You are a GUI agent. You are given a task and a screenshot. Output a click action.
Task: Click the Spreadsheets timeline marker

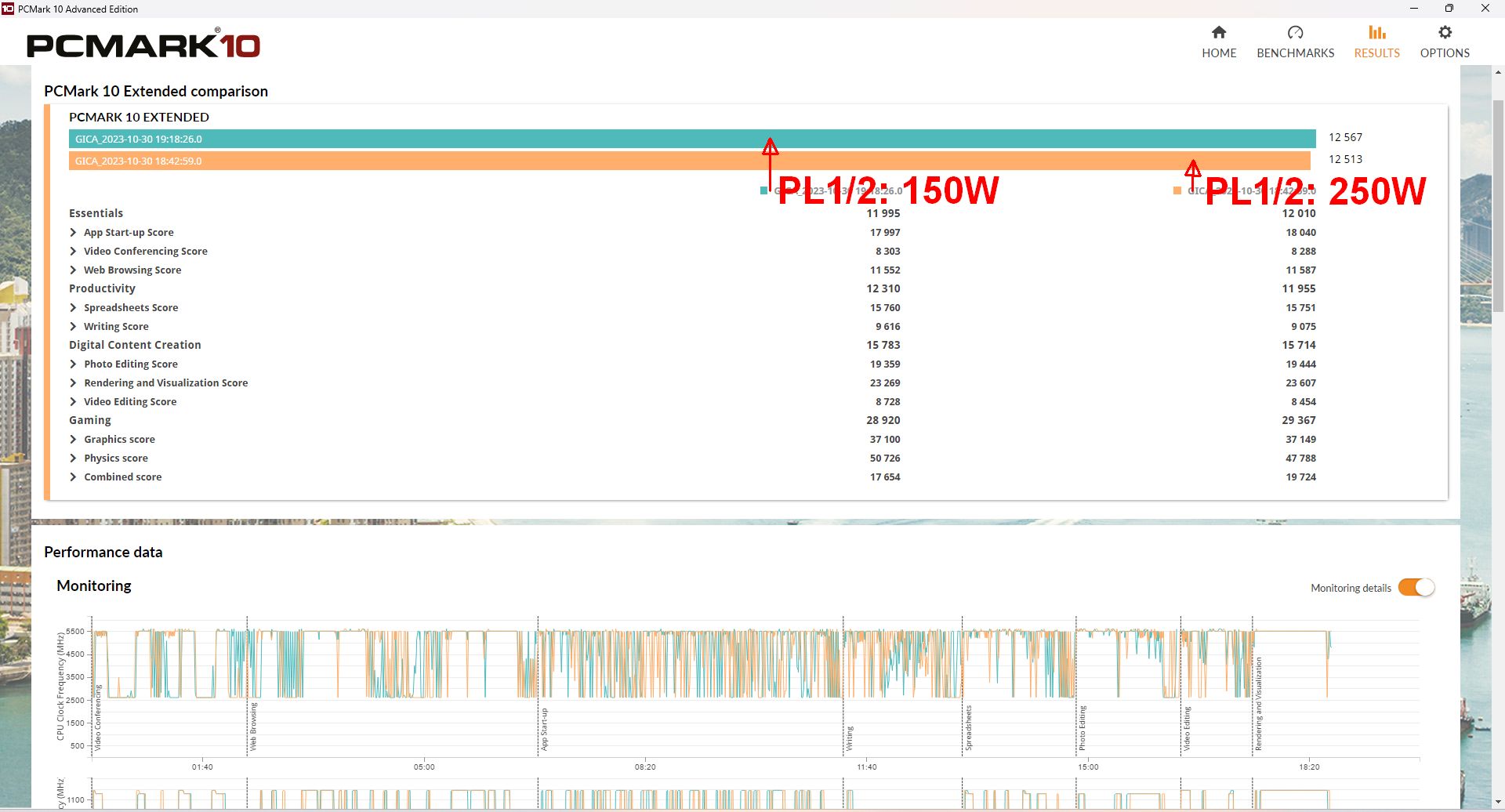point(968,727)
